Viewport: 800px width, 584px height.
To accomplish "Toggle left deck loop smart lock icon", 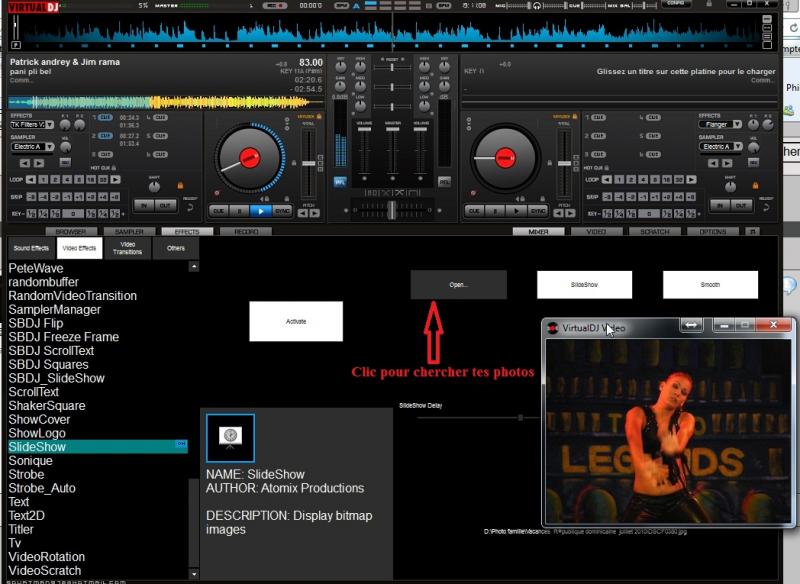I will coord(180,186).
